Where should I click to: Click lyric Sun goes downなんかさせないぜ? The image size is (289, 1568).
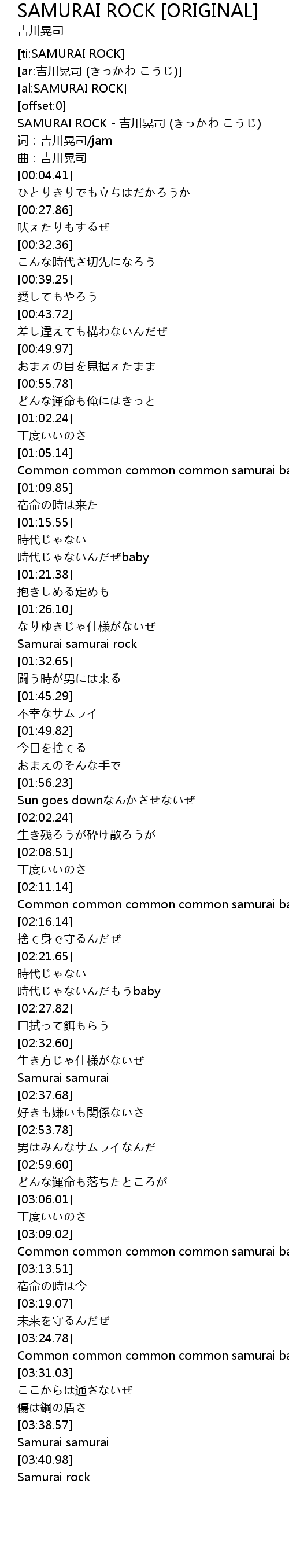106,800
